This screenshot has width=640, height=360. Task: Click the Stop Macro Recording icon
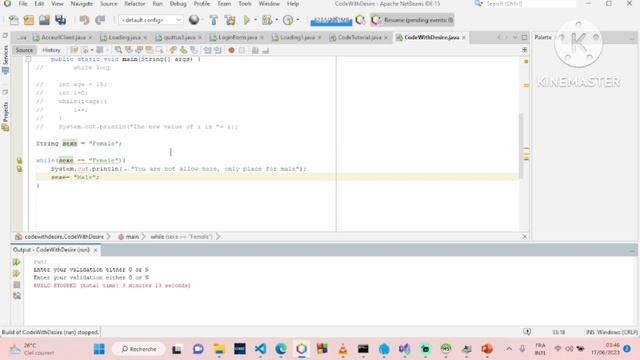(x=242, y=50)
